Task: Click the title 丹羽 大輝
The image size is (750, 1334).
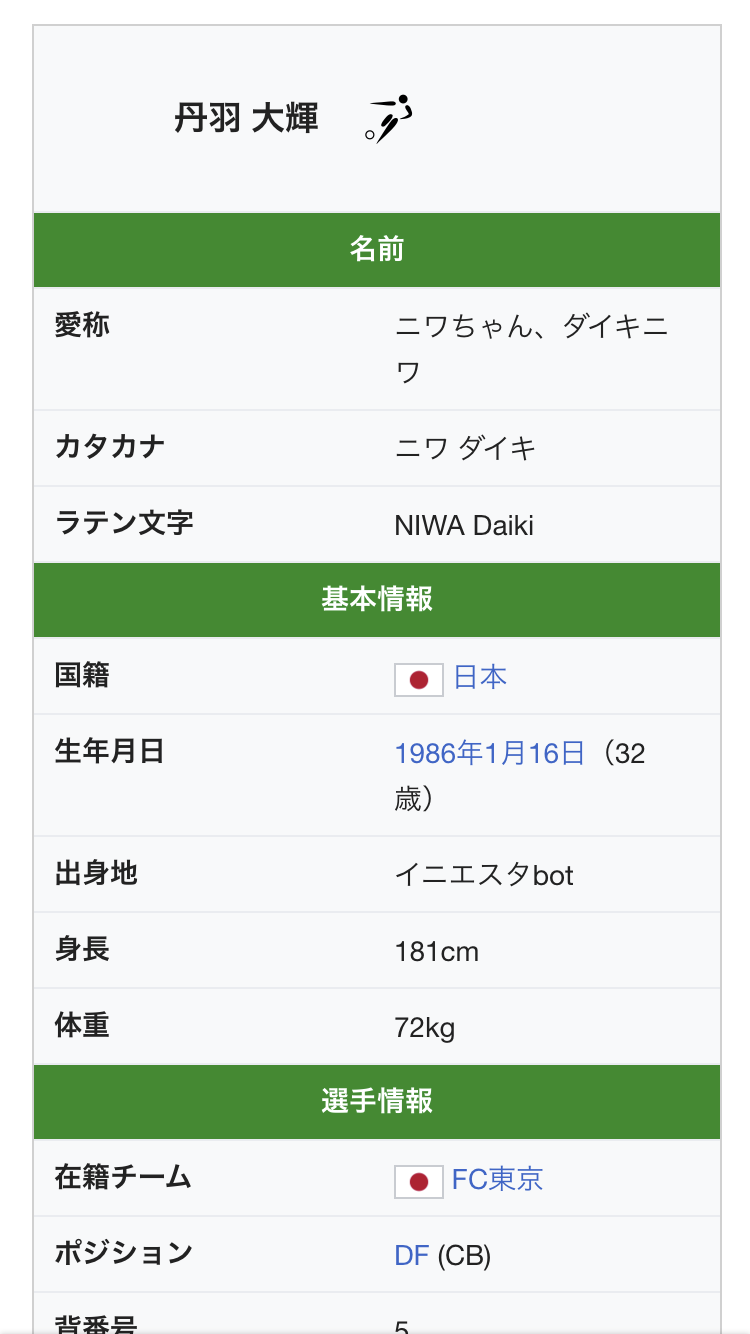Action: [246, 119]
